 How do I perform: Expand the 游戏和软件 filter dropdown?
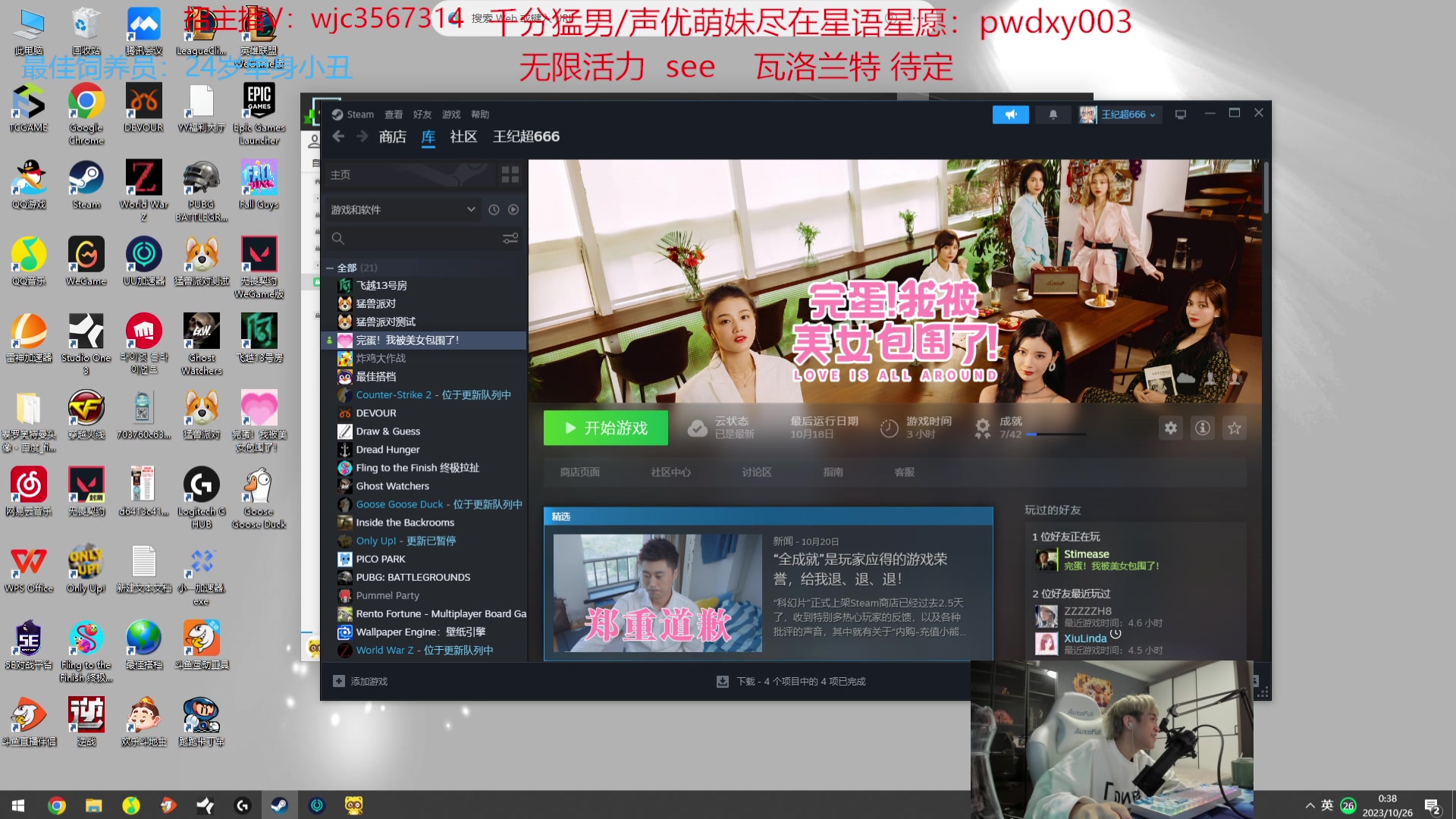pos(403,209)
